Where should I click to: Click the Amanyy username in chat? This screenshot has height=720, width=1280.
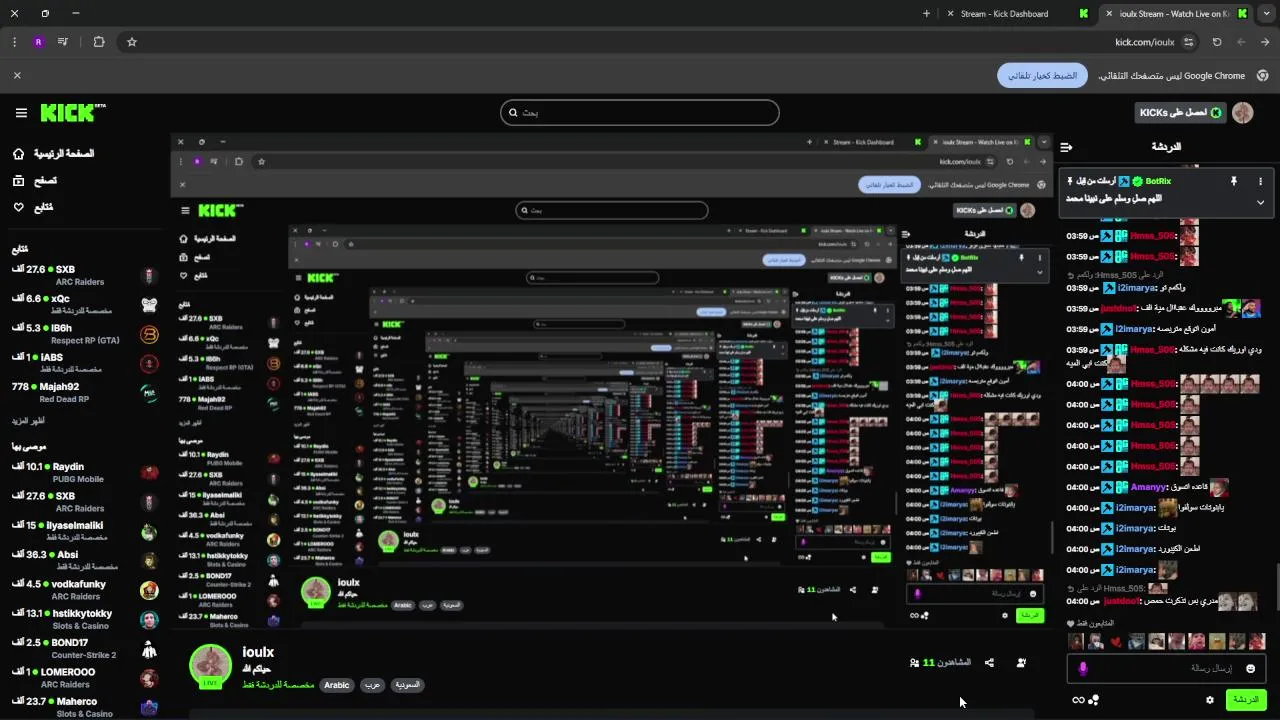tap(1148, 487)
